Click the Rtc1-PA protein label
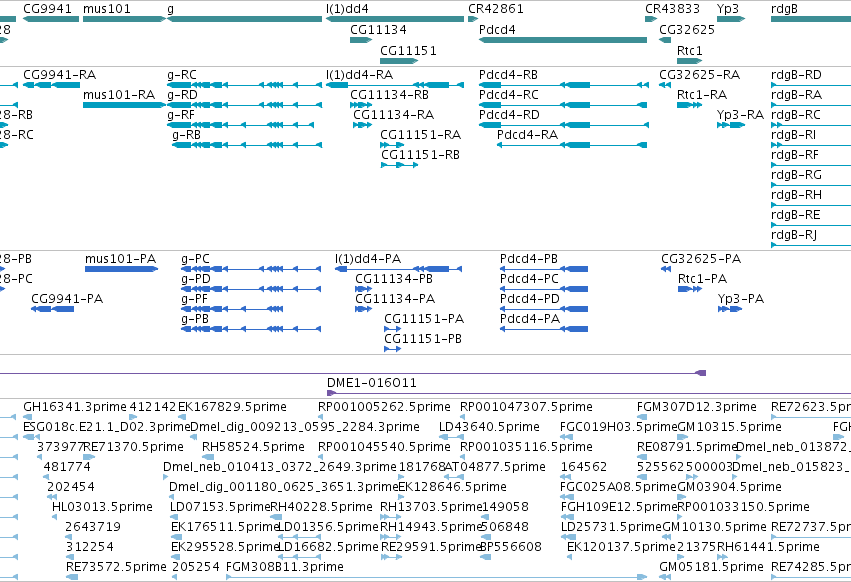Viewport: 851px width, 582px height. point(702,279)
